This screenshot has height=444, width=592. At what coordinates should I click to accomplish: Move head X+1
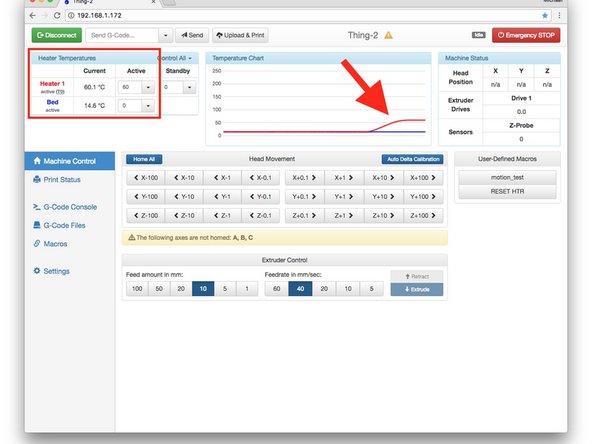coord(344,177)
